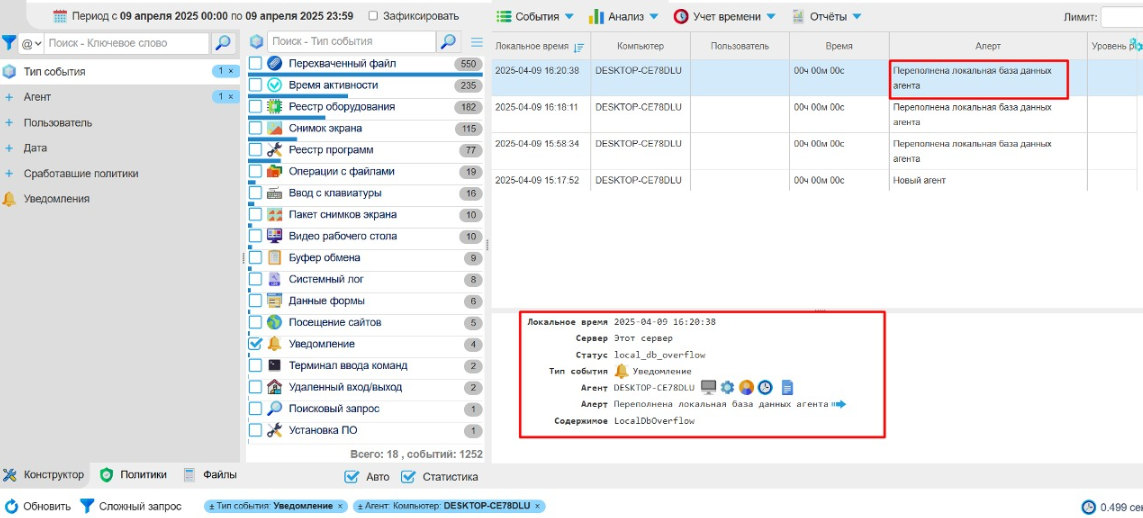Click the magnifier next to event type search
This screenshot has width=1143, height=518.
[x=449, y=42]
